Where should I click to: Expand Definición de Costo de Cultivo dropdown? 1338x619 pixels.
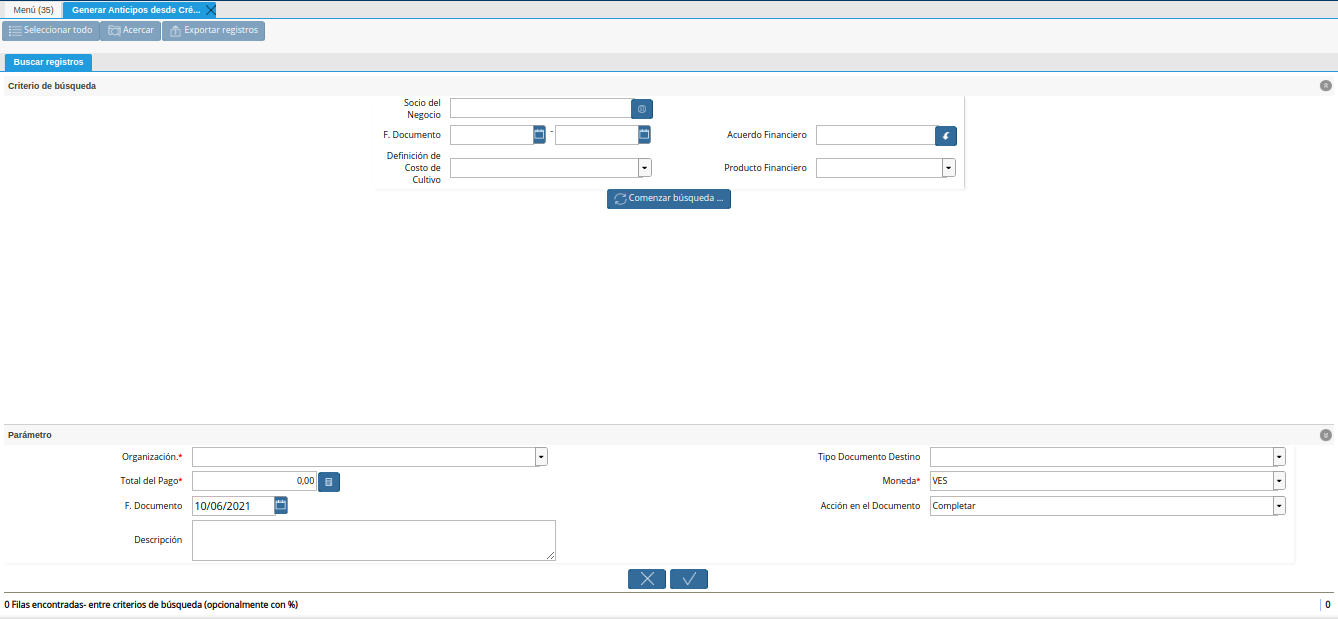pos(645,168)
